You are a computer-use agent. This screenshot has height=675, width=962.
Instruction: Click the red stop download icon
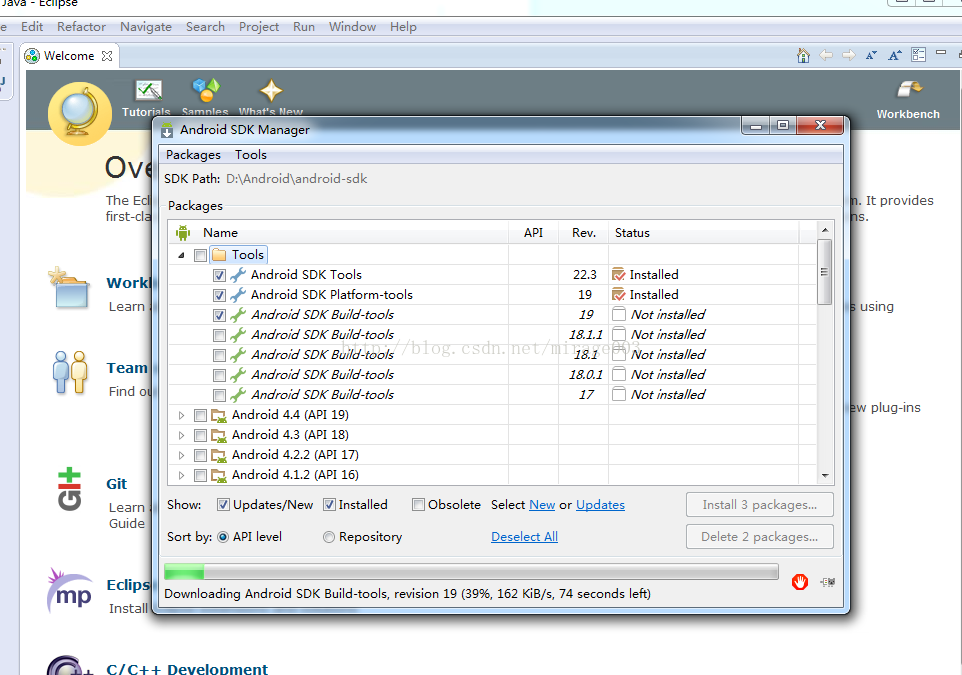point(799,582)
